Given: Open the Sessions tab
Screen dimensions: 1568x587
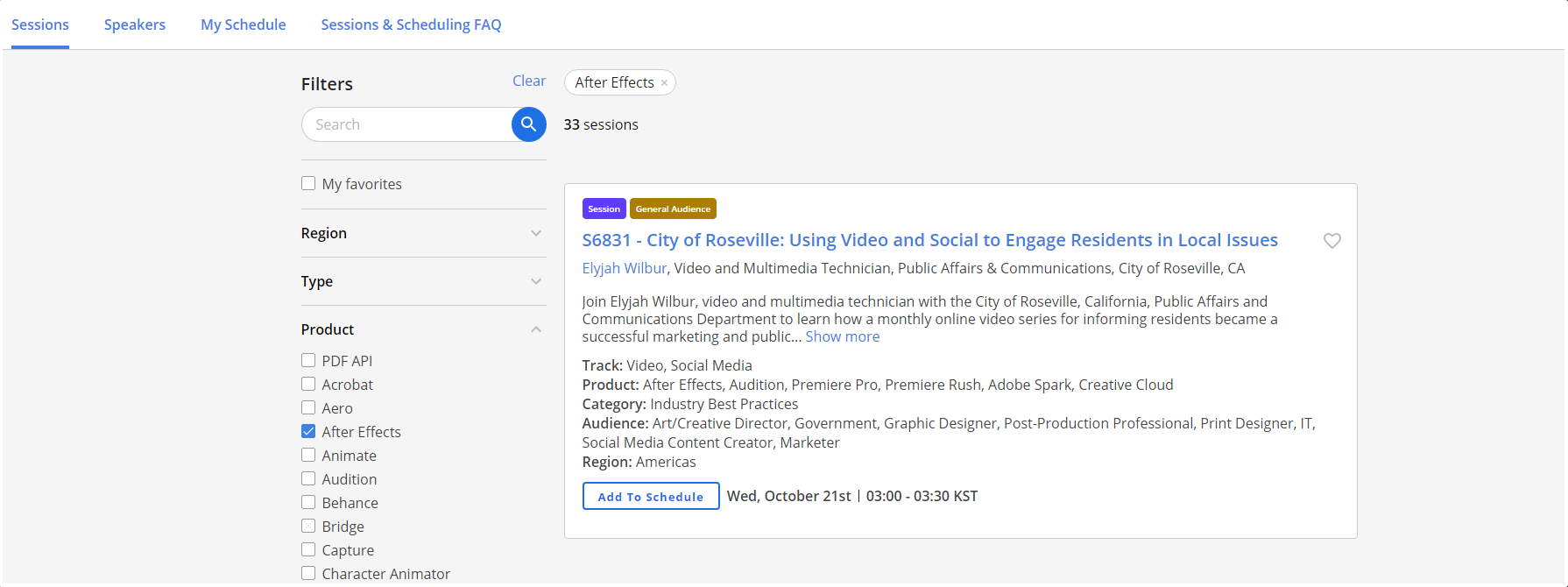Looking at the screenshot, I should point(40,25).
